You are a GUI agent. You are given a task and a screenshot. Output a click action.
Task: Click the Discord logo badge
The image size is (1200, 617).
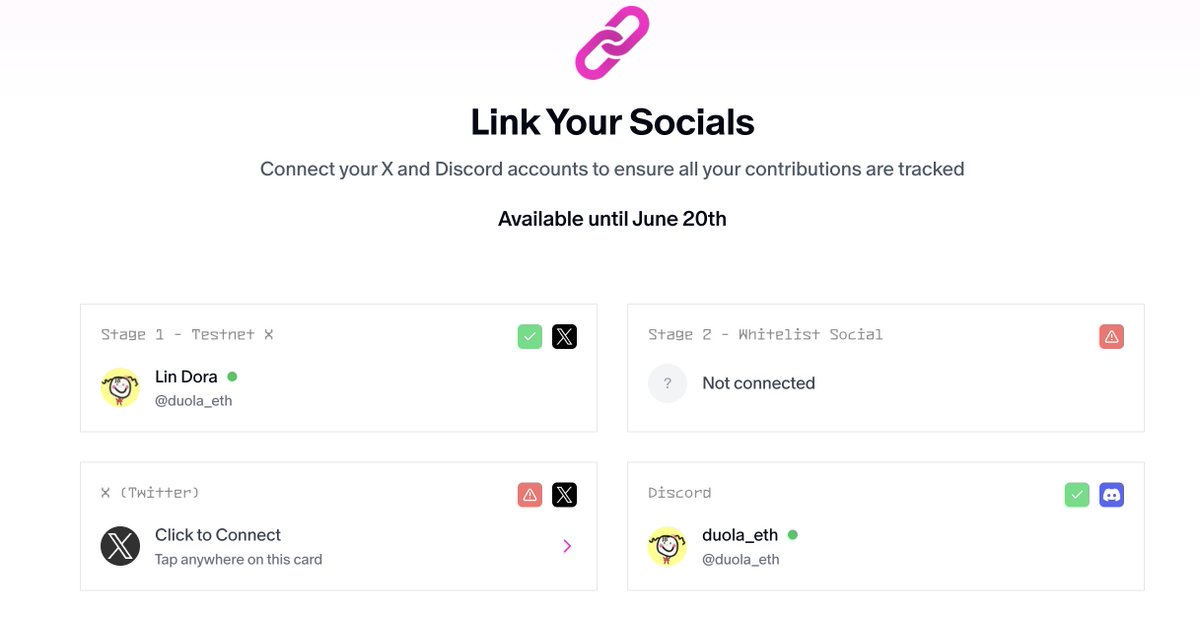point(1111,495)
